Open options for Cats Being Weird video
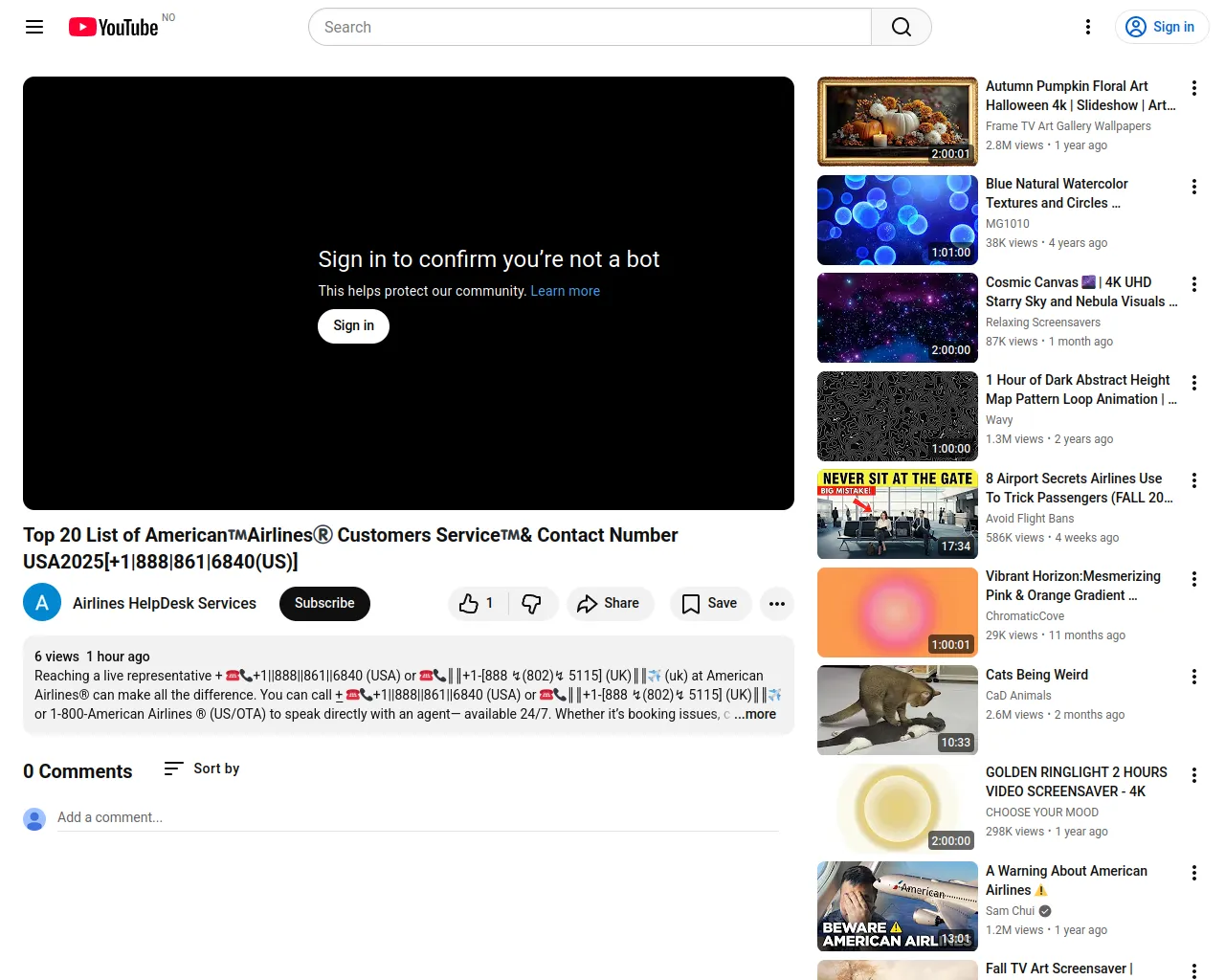The height and width of the screenshot is (980, 1225). coord(1193,678)
